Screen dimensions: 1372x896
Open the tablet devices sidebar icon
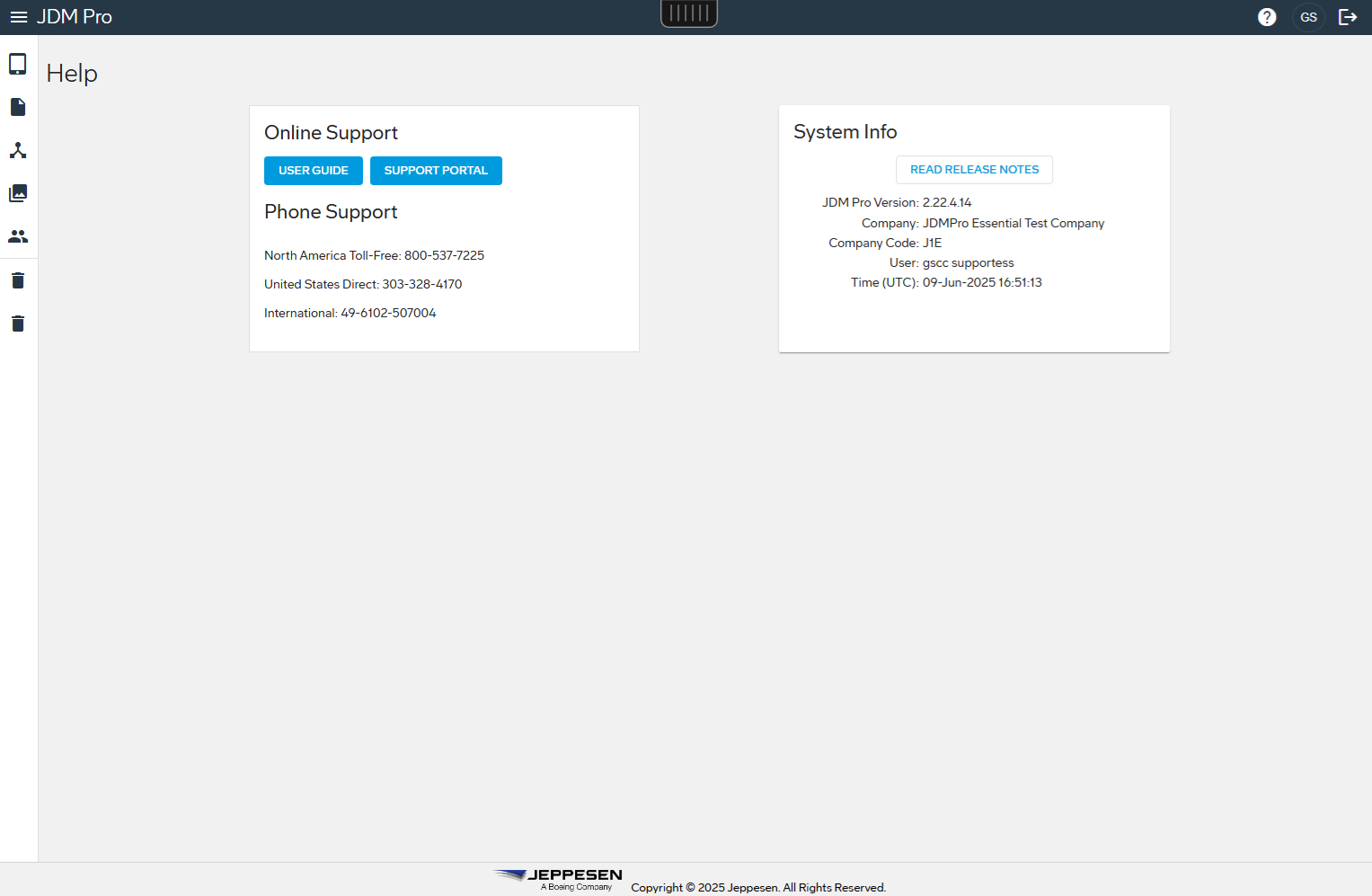coord(18,64)
